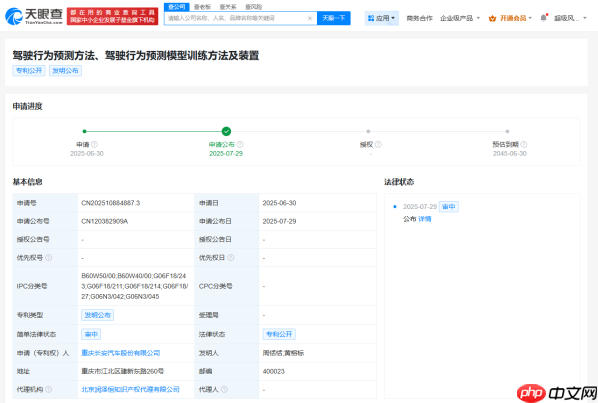Click the address 重庆市江北区建新东路260号

(122, 371)
